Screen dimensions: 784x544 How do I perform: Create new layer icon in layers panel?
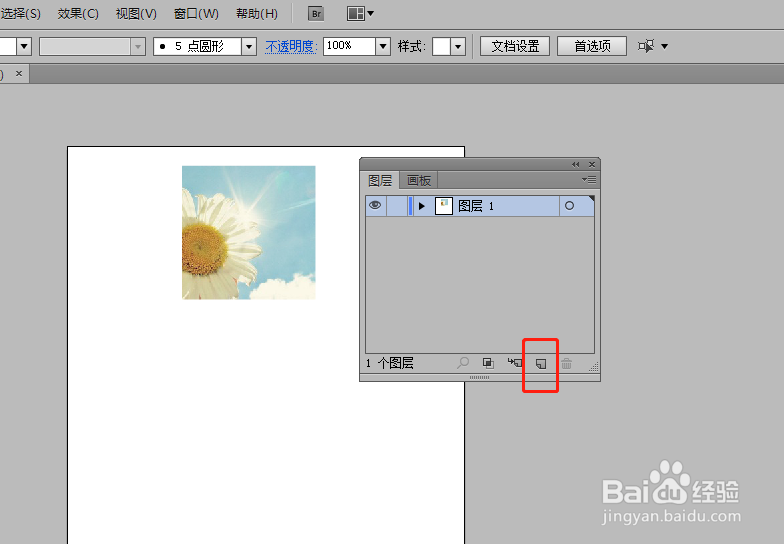coord(540,364)
